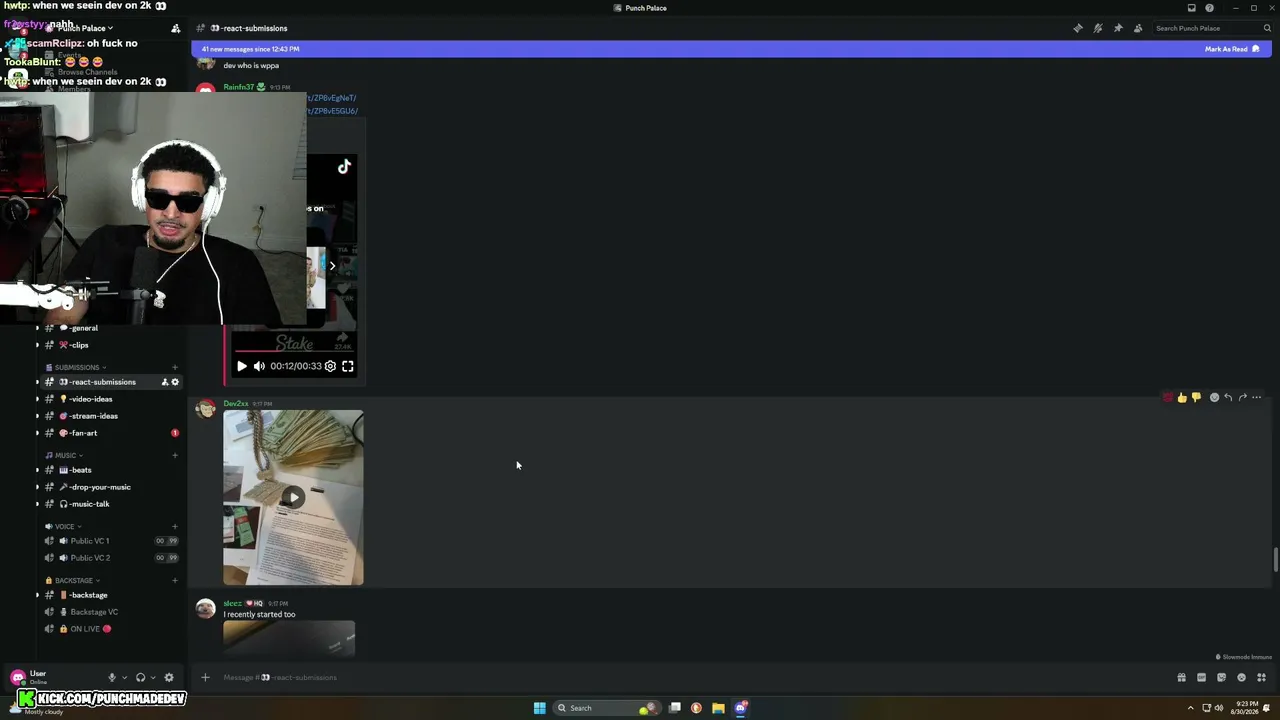Reply to Dev2xx message
Screen dimensions: 1280x720
(1228, 398)
